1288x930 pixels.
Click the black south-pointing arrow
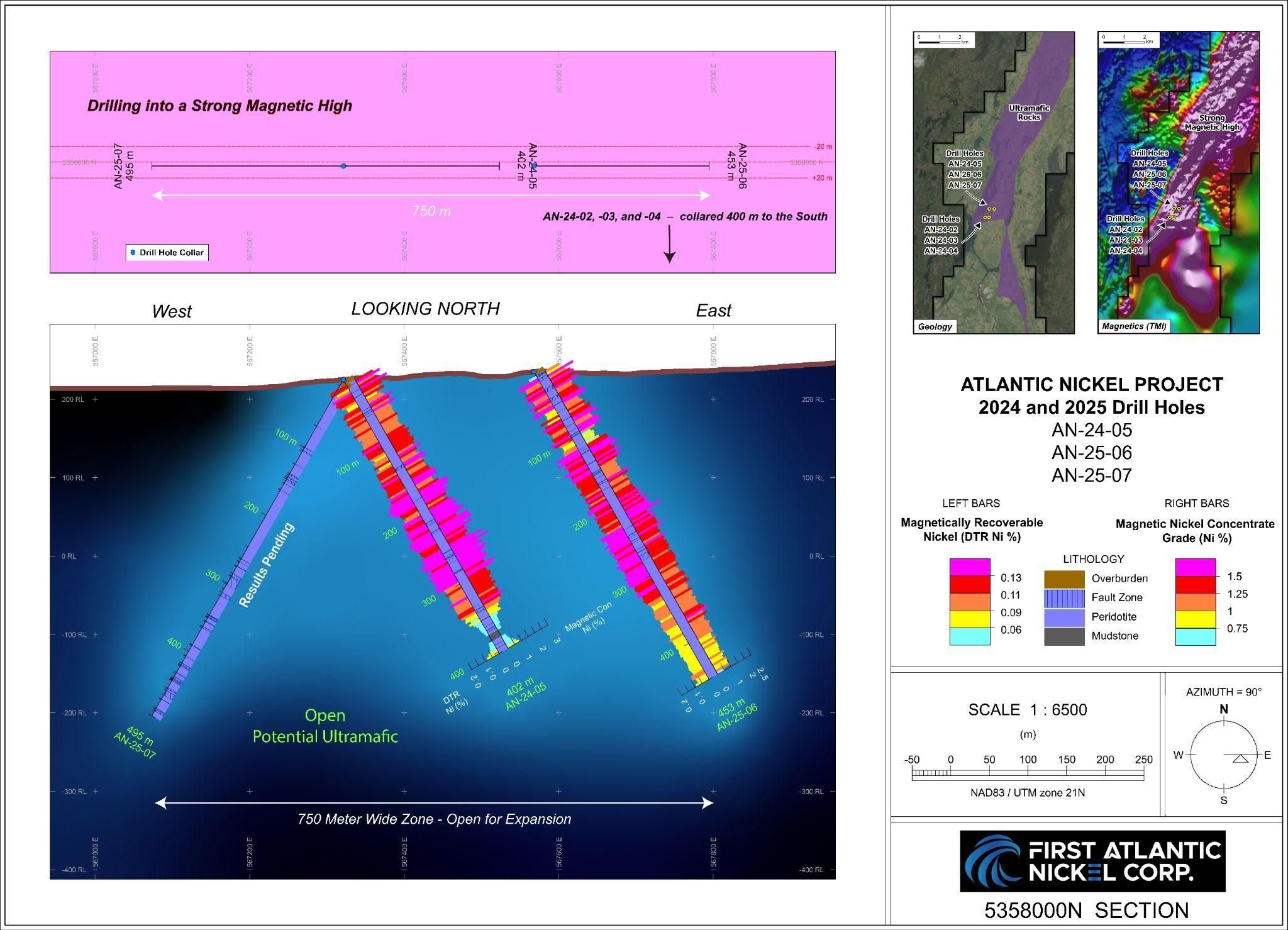tap(670, 244)
